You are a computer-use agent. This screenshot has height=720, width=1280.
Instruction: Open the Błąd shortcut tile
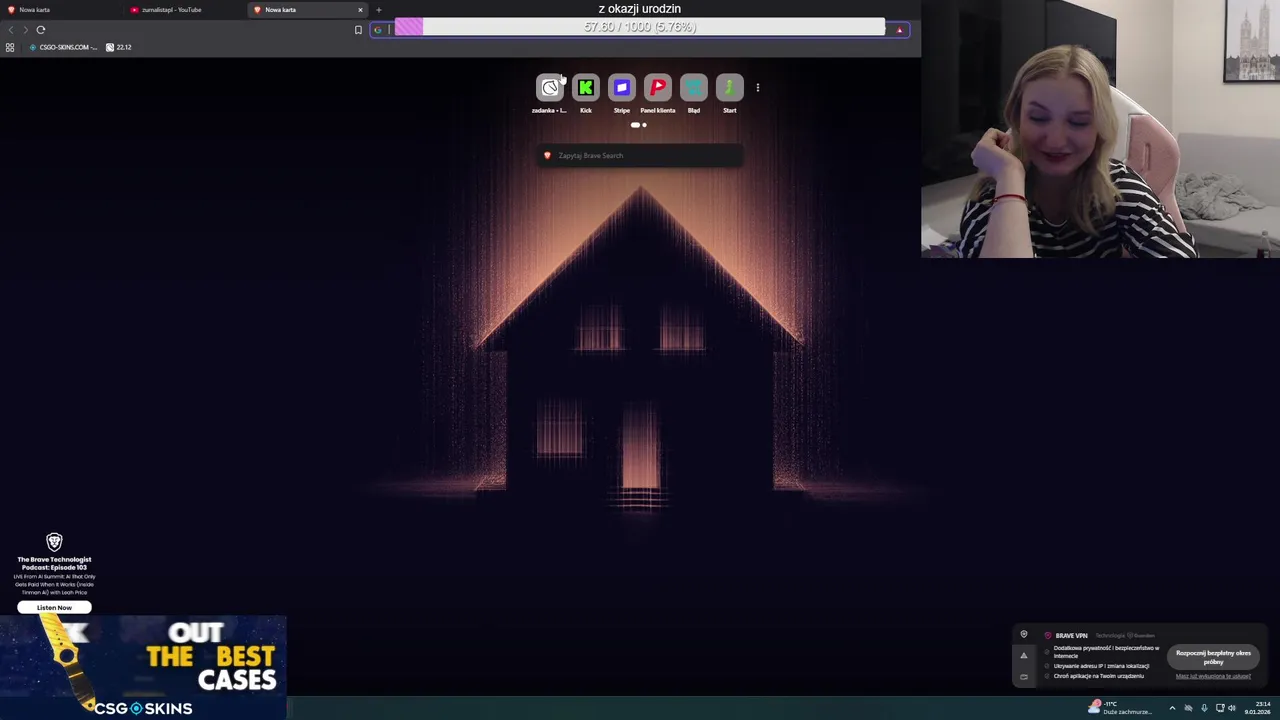coord(694,88)
